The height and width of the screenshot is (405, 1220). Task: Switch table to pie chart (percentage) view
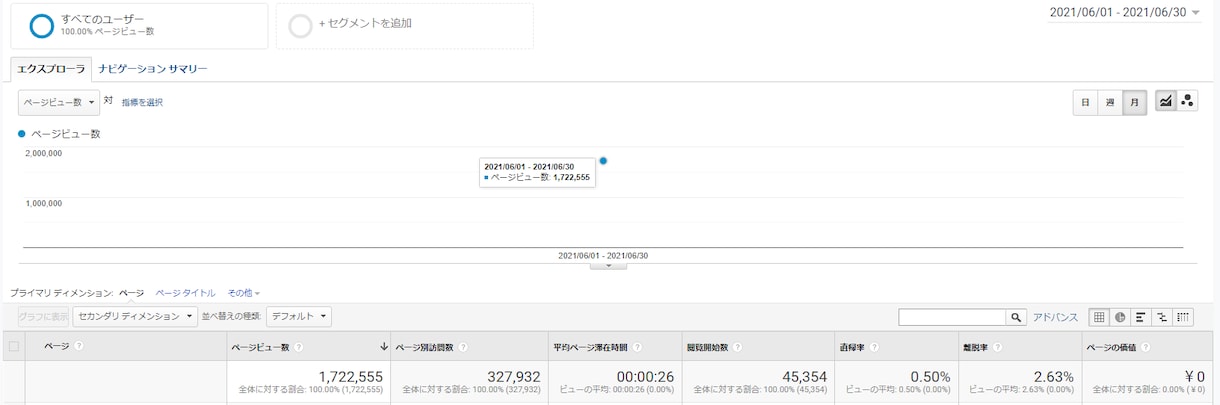pos(1120,317)
